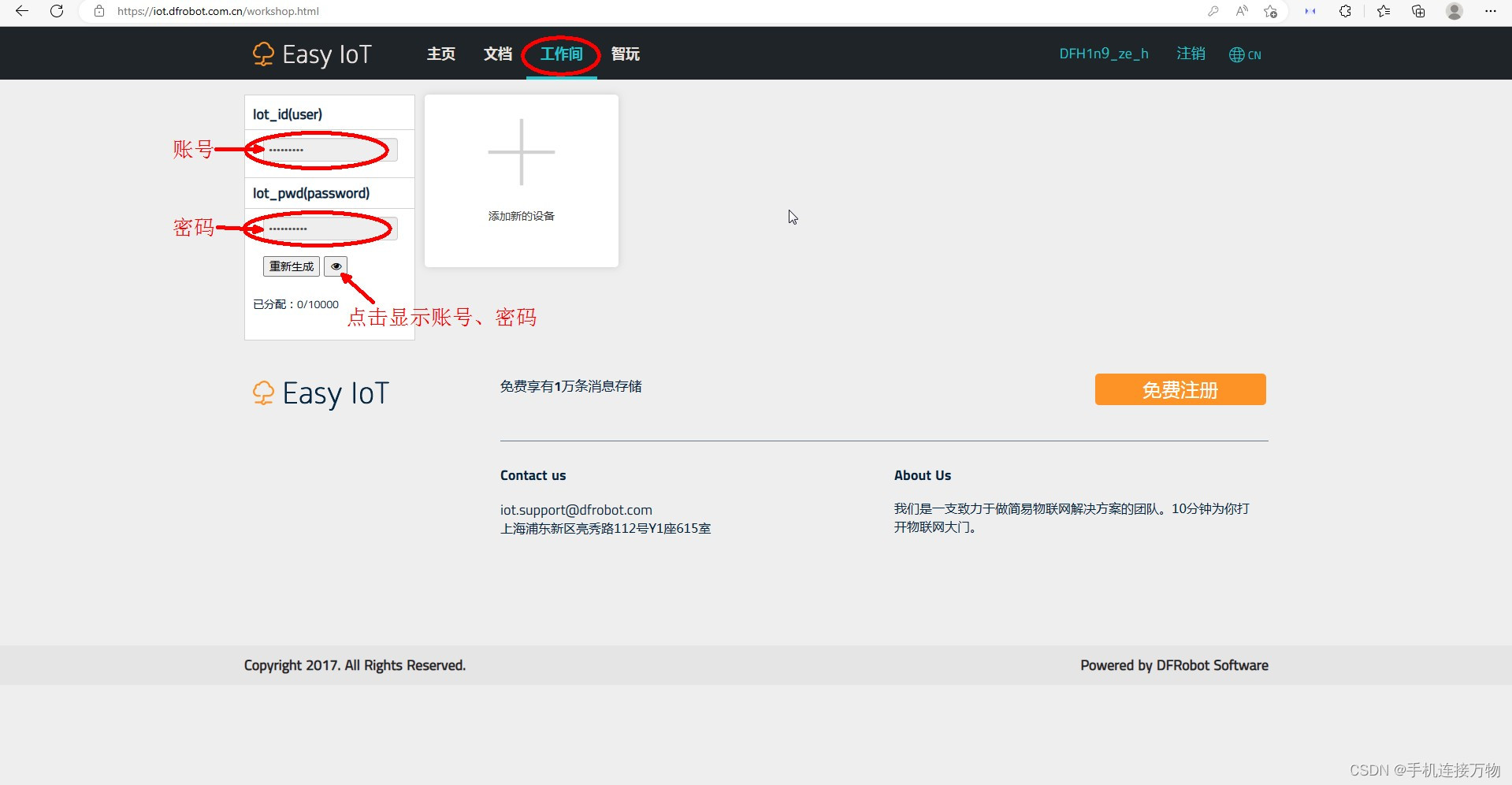The image size is (1512, 785).
Task: Click Copyright 2017 footer text
Action: [355, 665]
